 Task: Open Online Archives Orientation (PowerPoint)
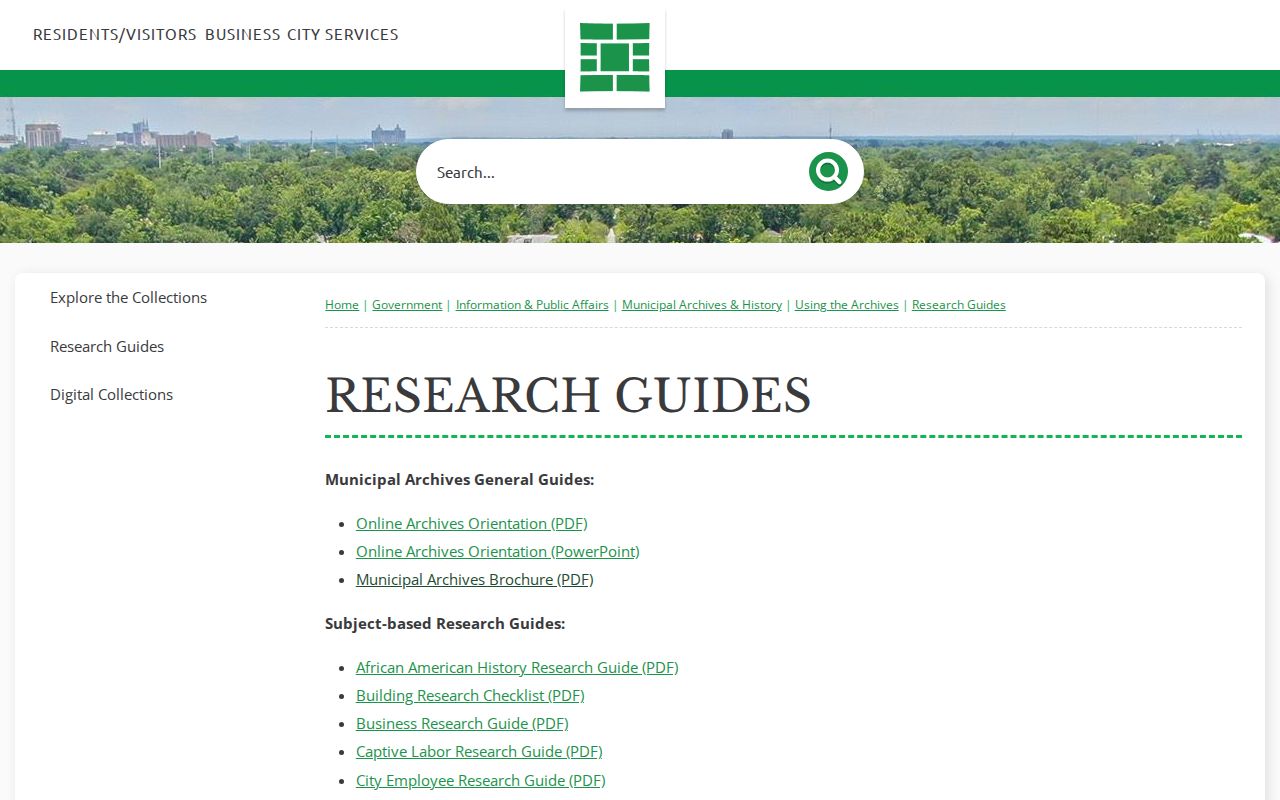(498, 552)
